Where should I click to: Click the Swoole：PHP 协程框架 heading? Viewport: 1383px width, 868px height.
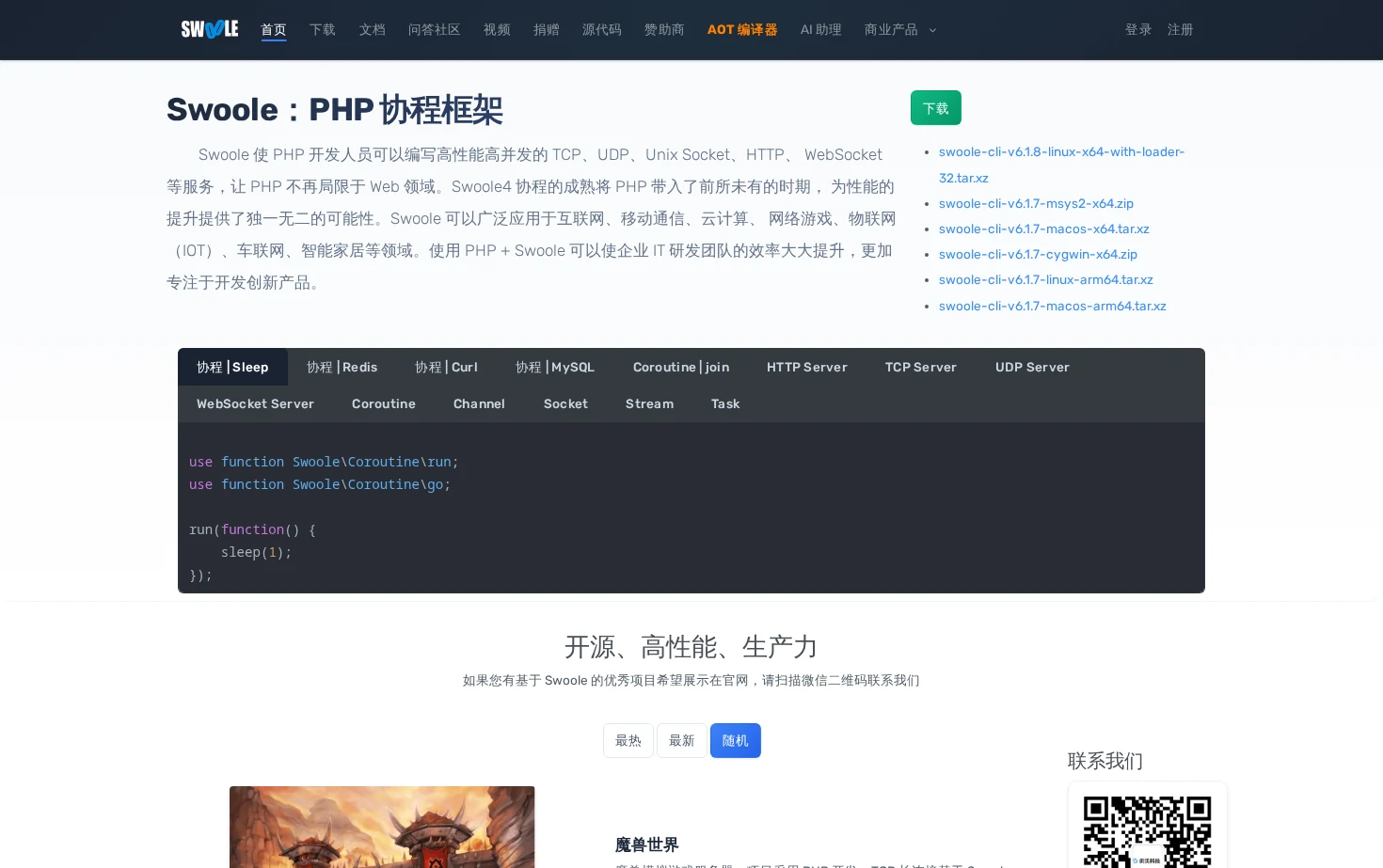click(x=335, y=110)
